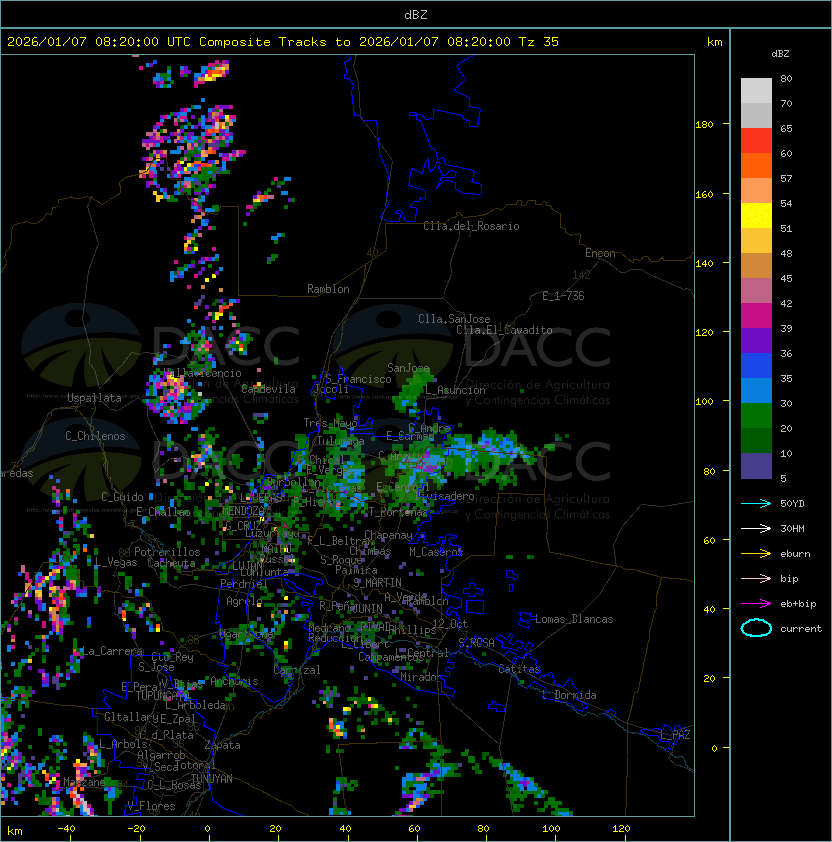Click the 'Encon' map label
Image resolution: width=832 pixels, height=842 pixels.
click(600, 253)
